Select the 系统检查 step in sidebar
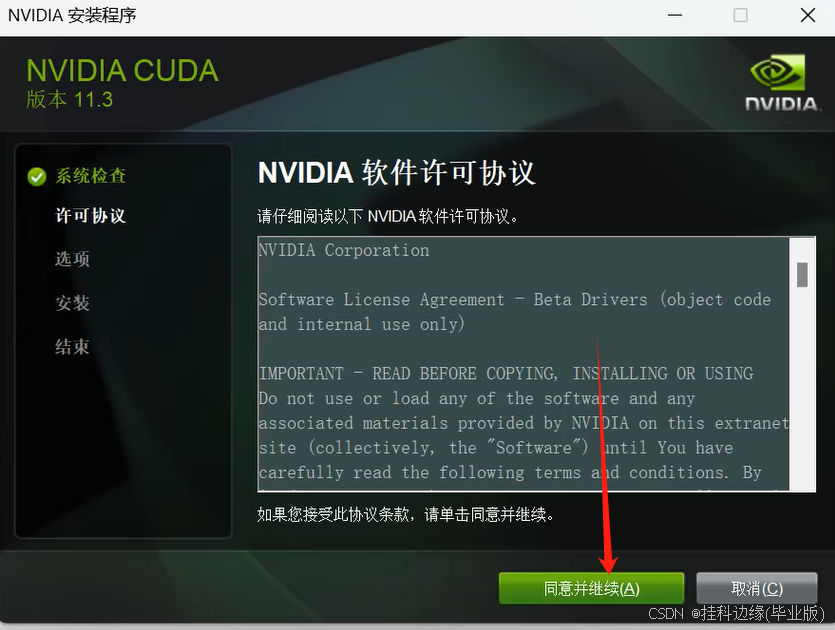835x630 pixels. tap(91, 176)
